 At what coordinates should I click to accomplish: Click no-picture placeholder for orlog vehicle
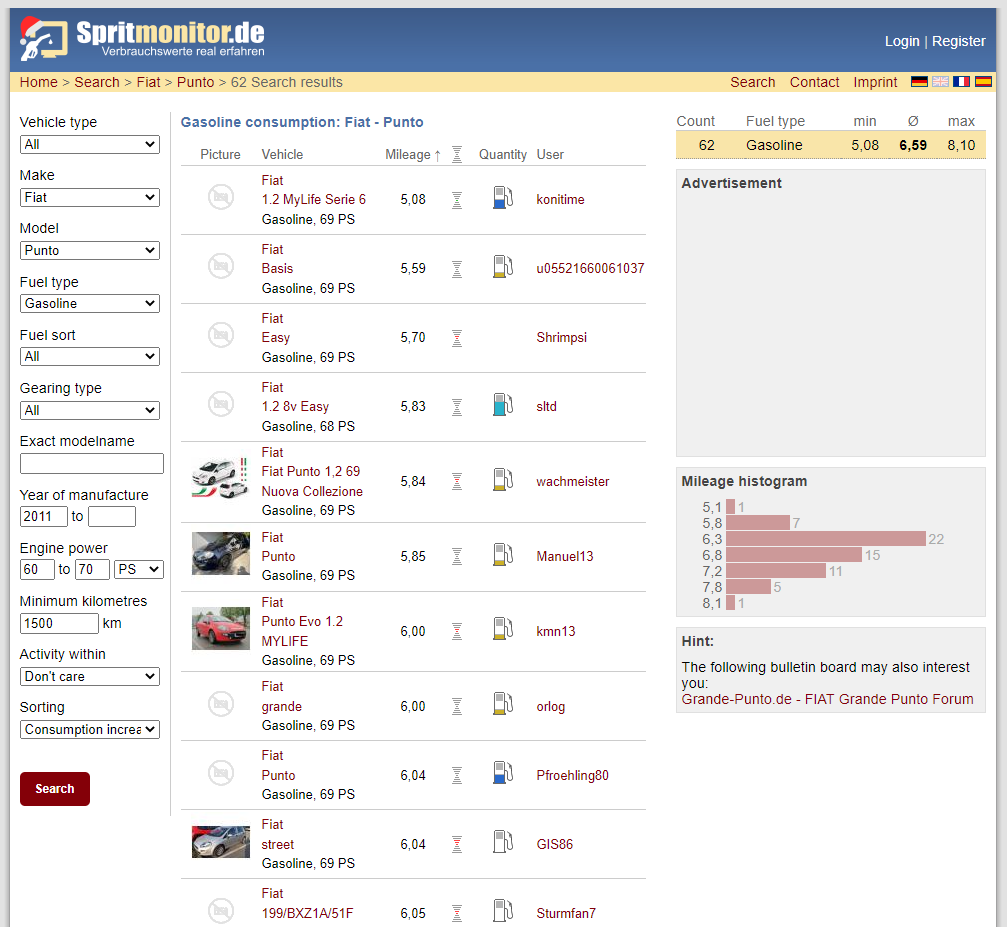[221, 704]
